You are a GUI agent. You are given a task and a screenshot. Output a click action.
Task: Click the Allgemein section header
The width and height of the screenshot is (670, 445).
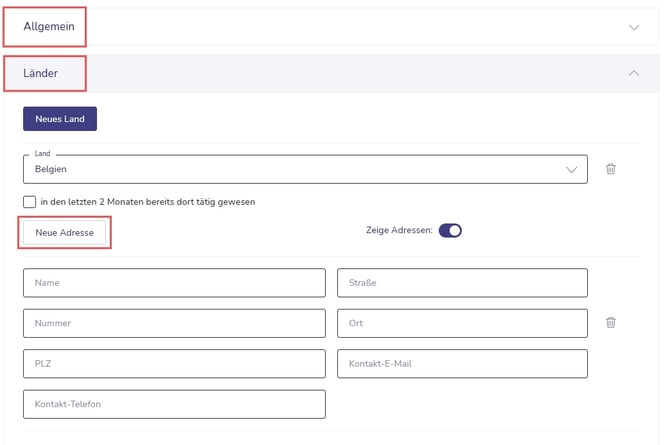(49, 27)
